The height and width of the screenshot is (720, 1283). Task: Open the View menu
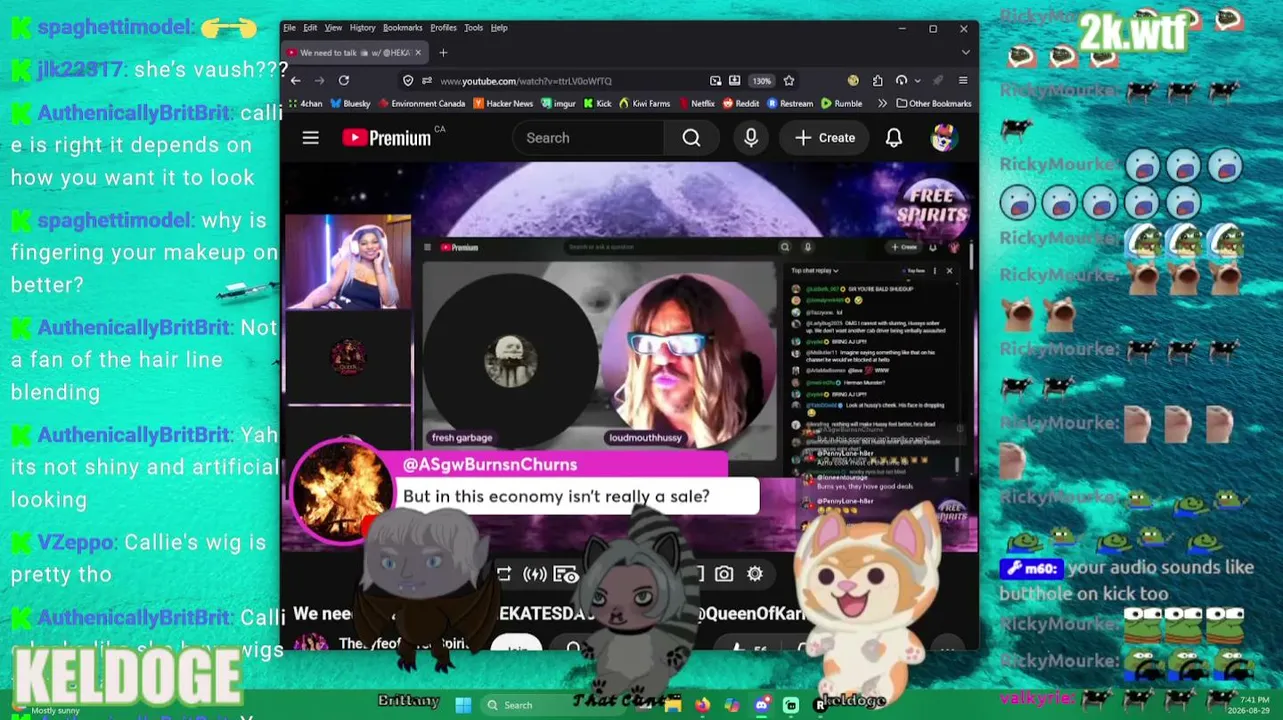pos(333,28)
